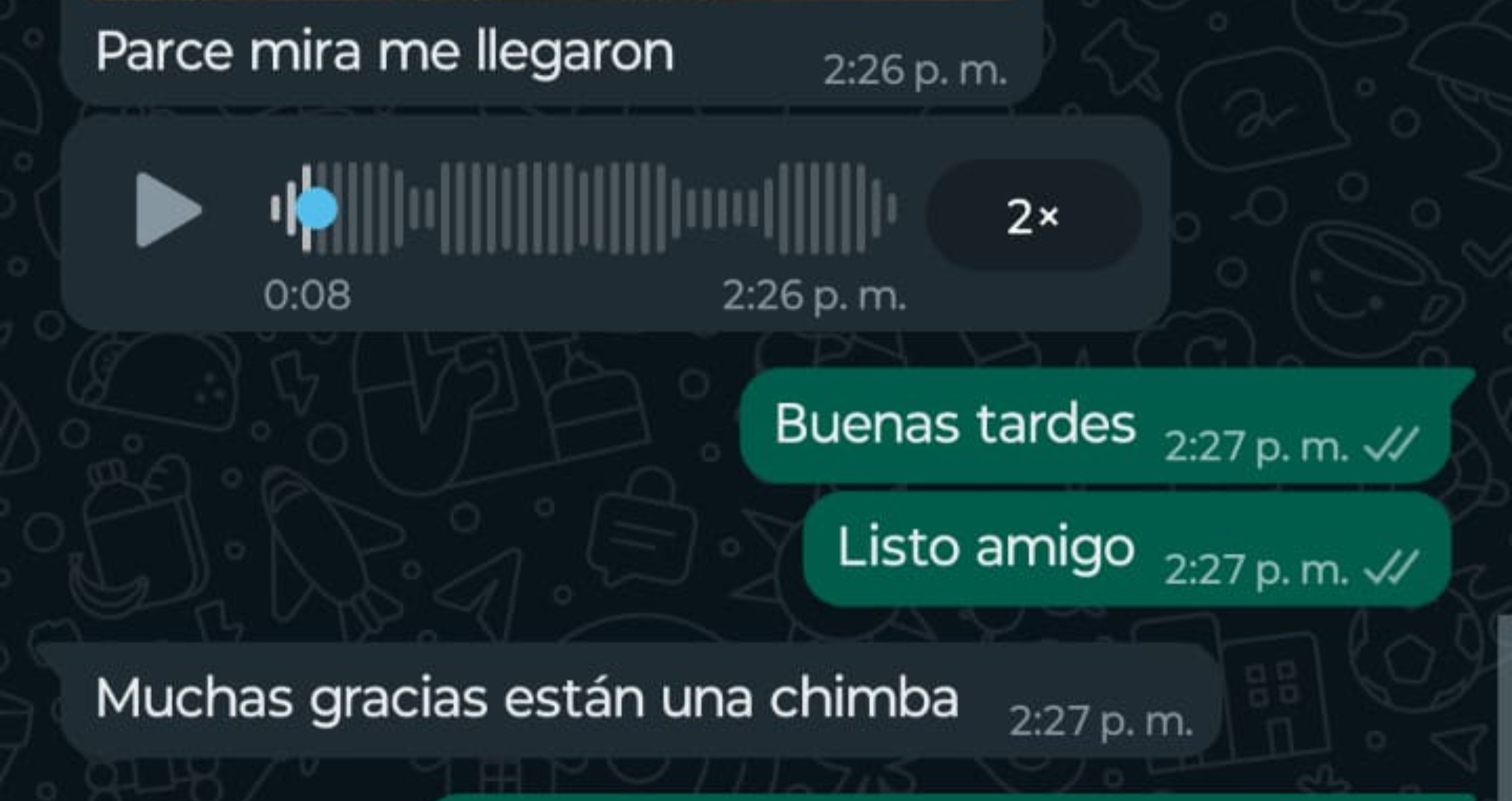
Task: Click the read receipt ticks on "Listo amigo"
Action: [x=1391, y=568]
